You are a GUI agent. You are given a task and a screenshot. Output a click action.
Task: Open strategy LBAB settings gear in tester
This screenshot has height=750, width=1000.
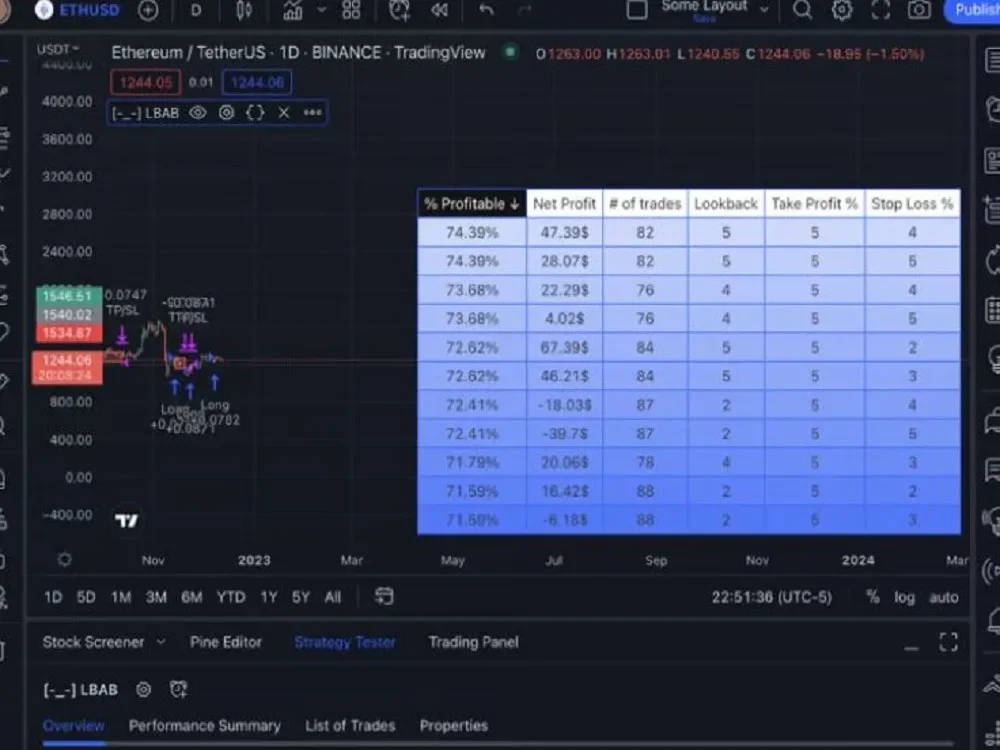click(x=143, y=689)
